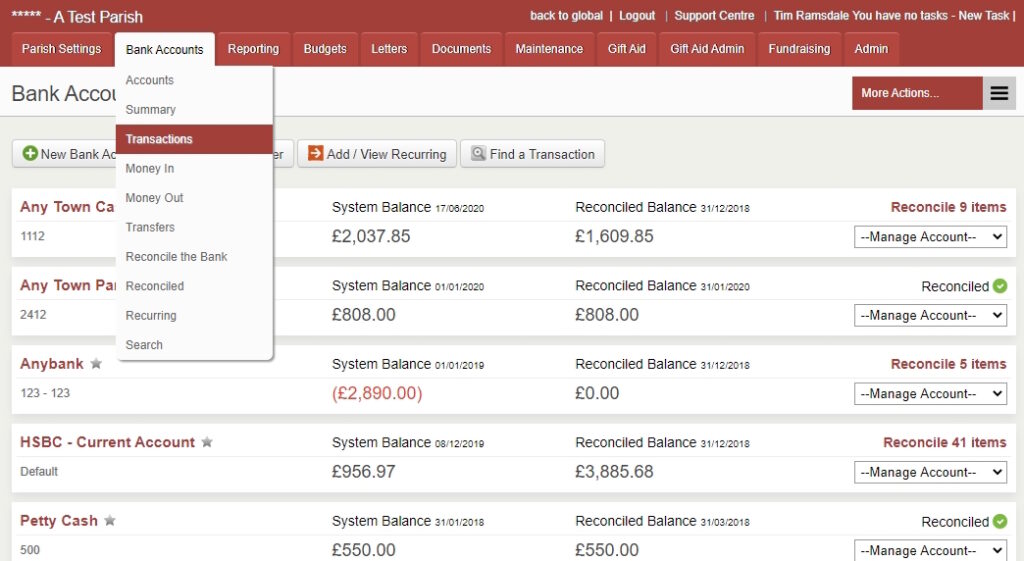Toggle the star next to HSBC - Current Account
The height and width of the screenshot is (561, 1024).
207,442
